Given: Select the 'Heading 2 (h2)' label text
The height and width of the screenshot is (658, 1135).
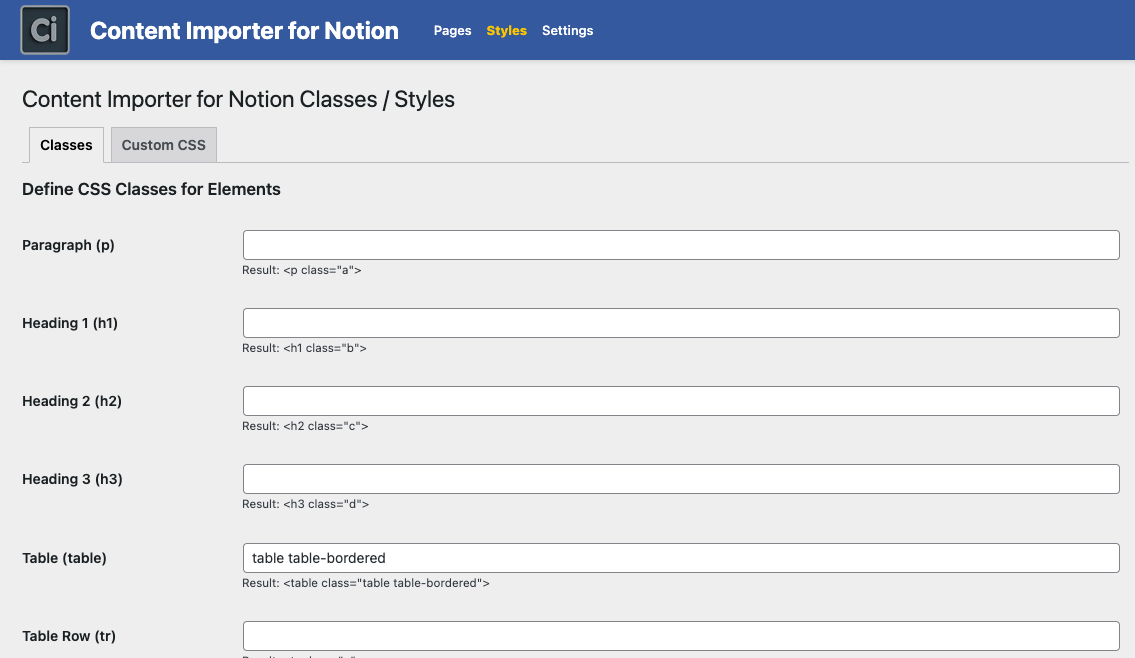Looking at the screenshot, I should pyautogui.click(x=72, y=401).
